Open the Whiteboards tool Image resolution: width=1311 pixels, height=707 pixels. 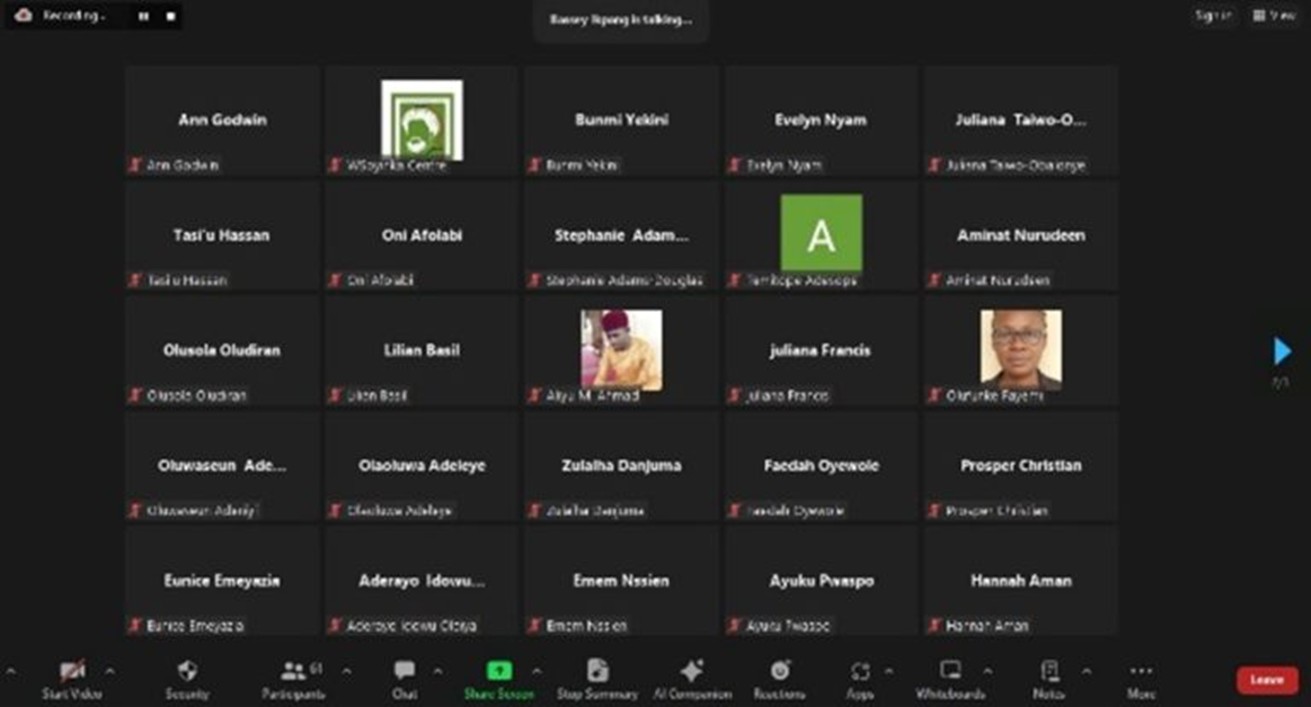pyautogui.click(x=950, y=672)
